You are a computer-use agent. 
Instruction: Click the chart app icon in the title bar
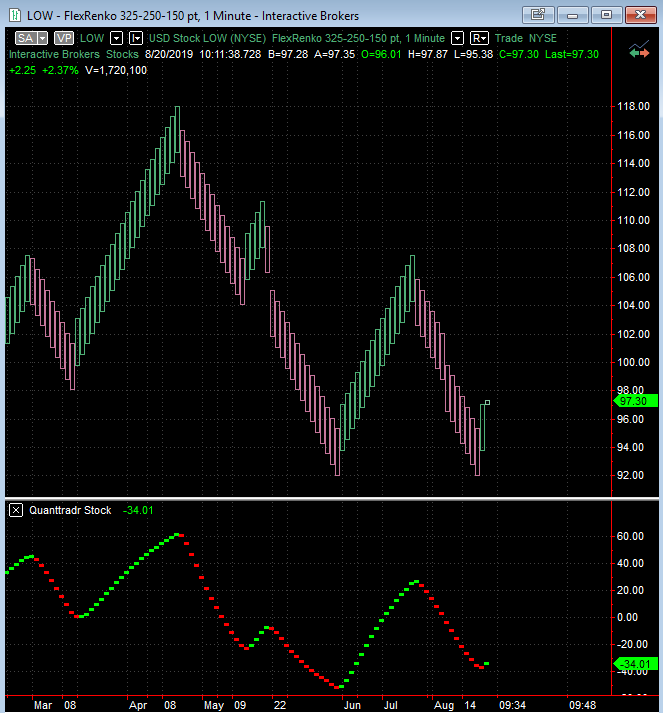click(x=15, y=15)
